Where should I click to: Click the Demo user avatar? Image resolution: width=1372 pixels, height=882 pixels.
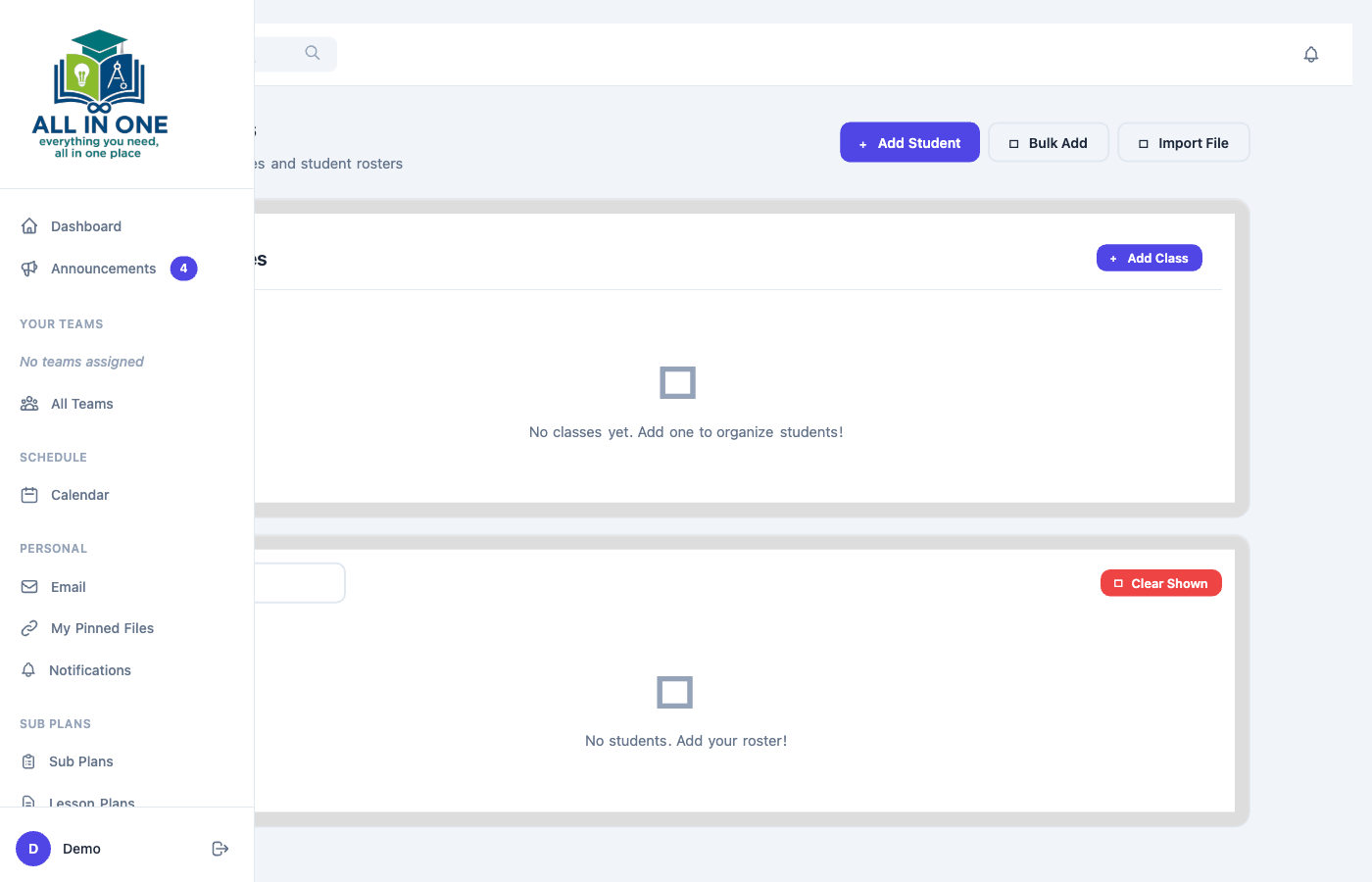33,849
